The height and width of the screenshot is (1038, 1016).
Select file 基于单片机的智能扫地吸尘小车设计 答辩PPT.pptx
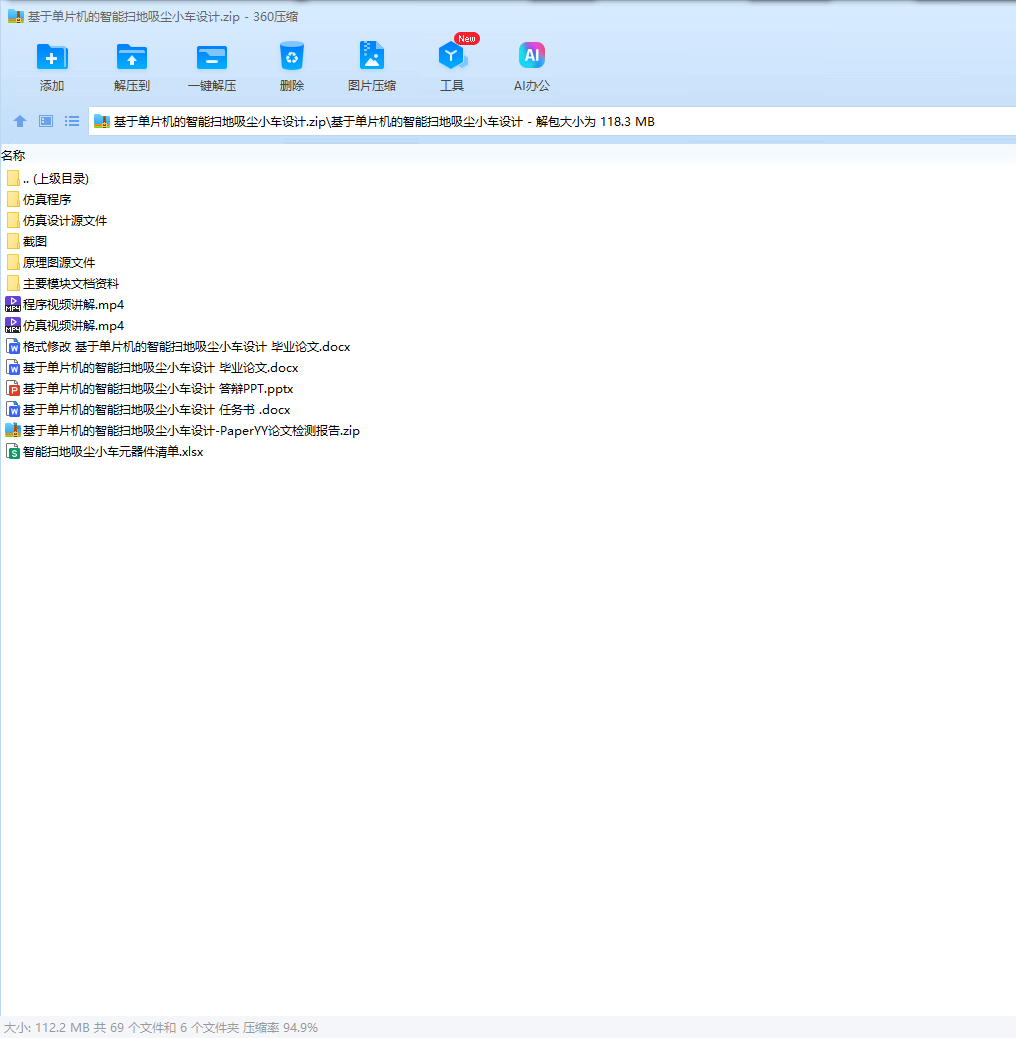[x=158, y=389]
